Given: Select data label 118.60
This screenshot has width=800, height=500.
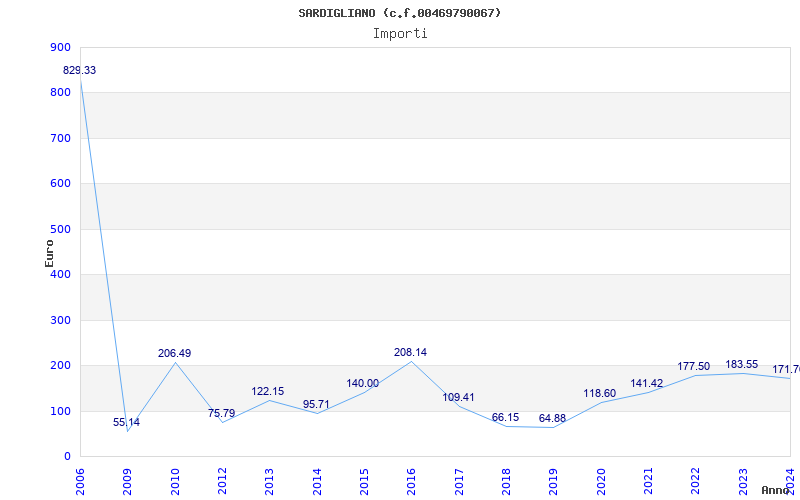Looking at the screenshot, I should click(599, 393).
